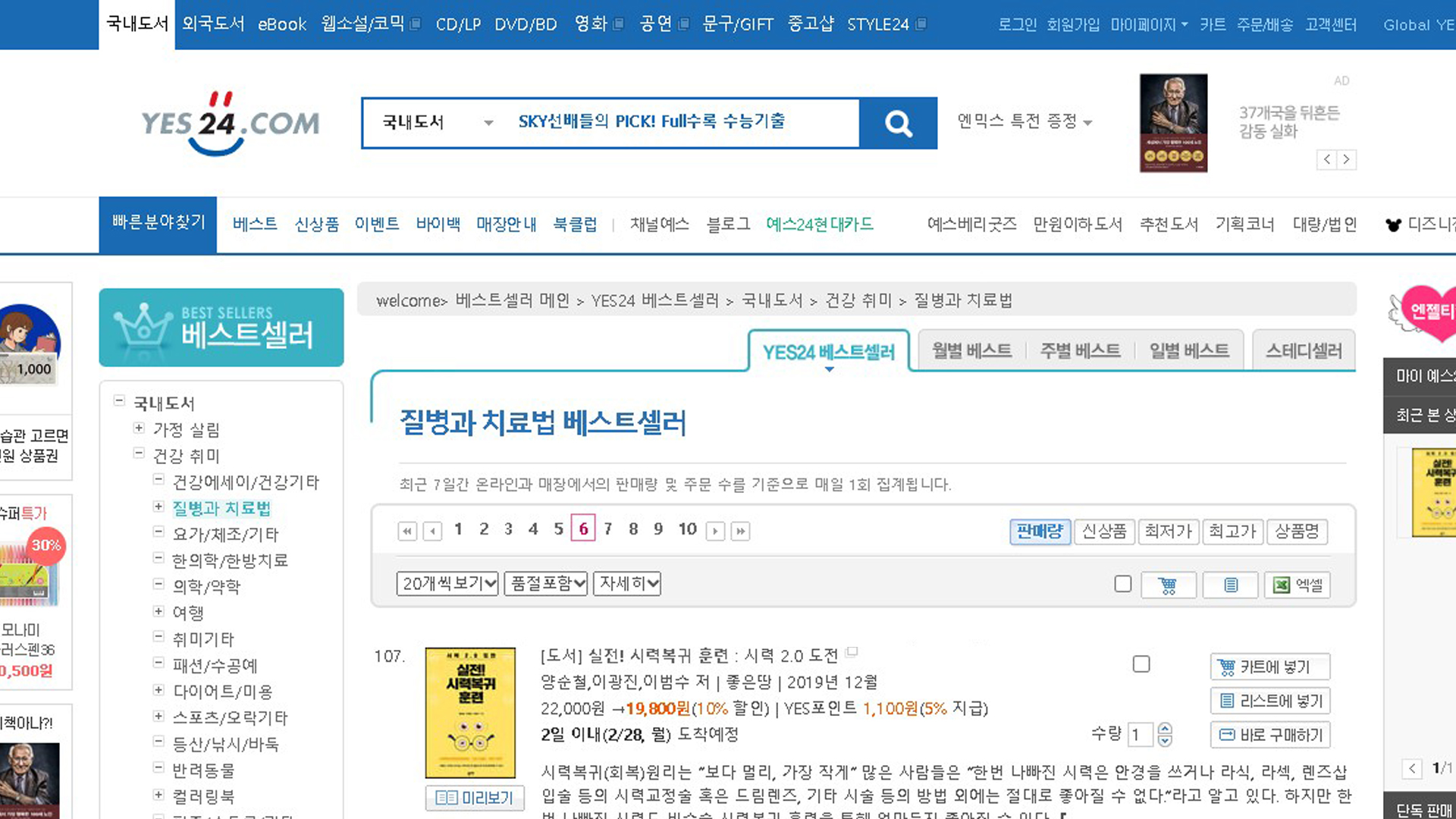Click the 시력복귀 훈련 book cover thumbnail
1456x819 pixels.
[470, 712]
